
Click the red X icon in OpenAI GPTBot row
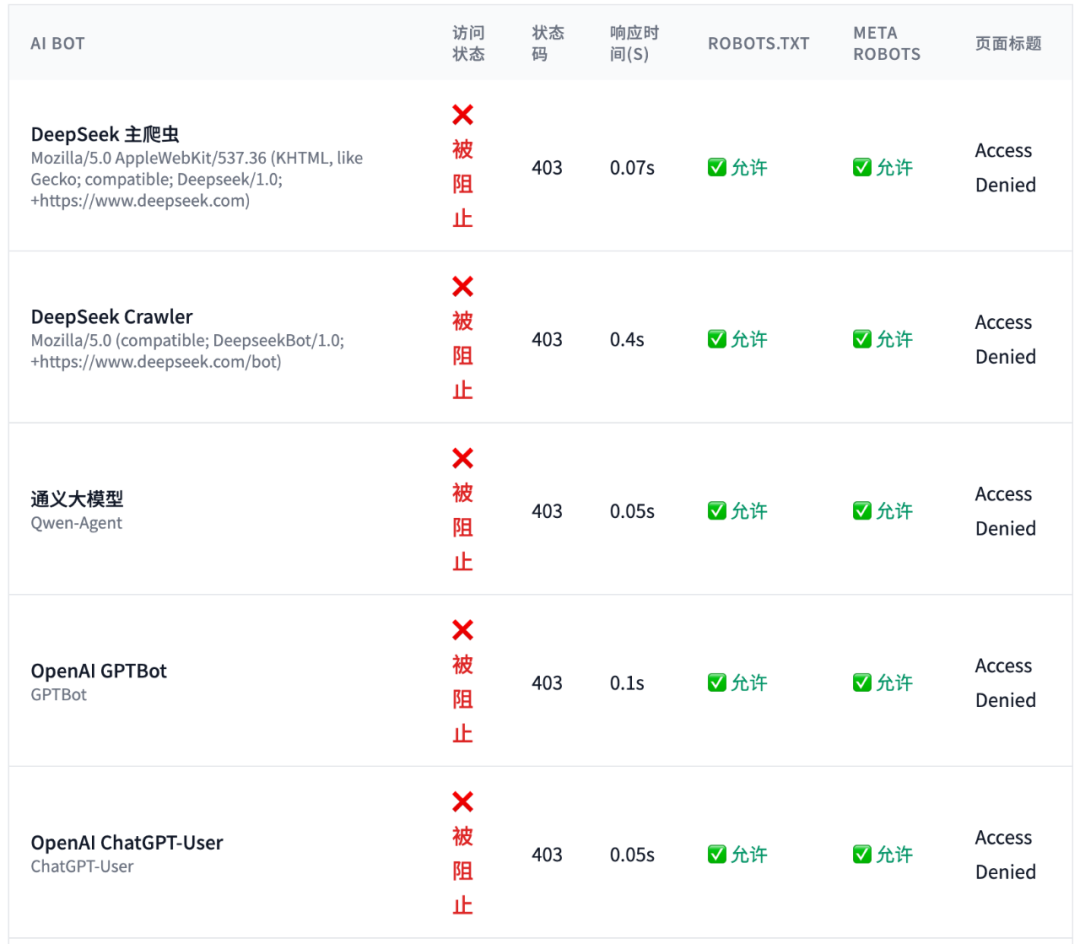(x=462, y=631)
